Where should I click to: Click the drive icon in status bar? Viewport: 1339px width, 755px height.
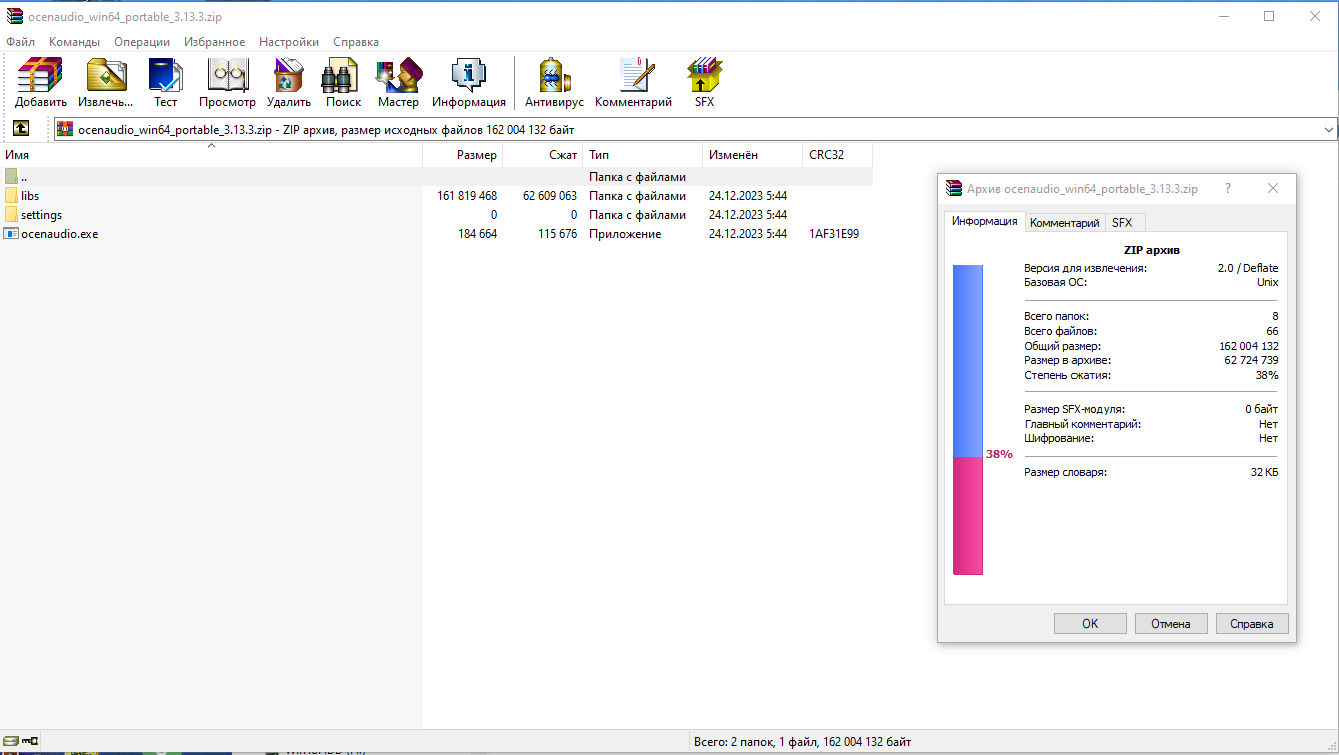(12, 741)
